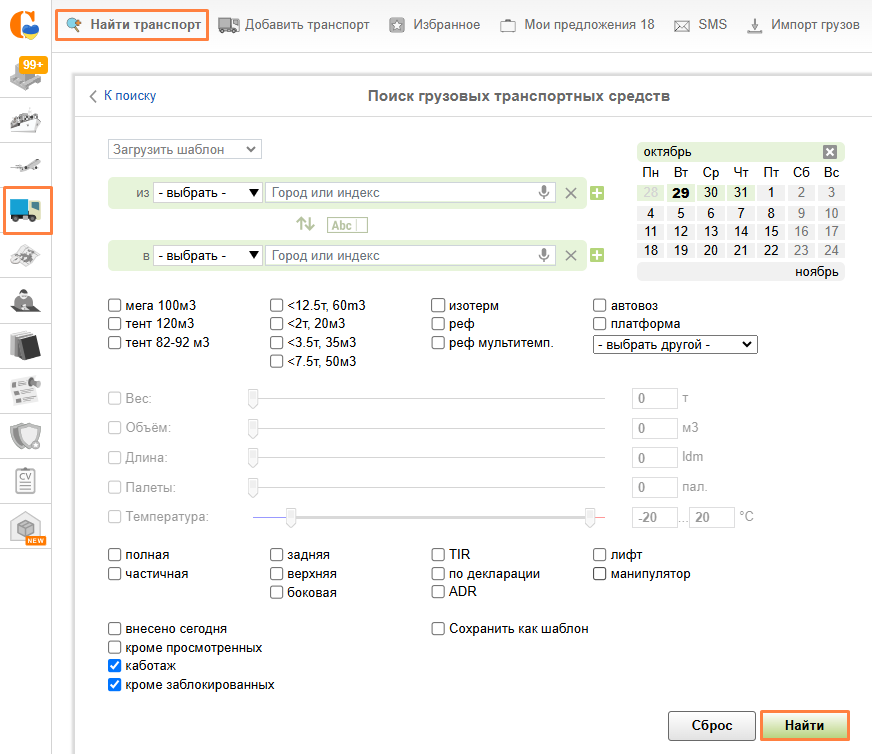Enable the 'Сохранить как шаблон' checkbox

pyautogui.click(x=438, y=629)
